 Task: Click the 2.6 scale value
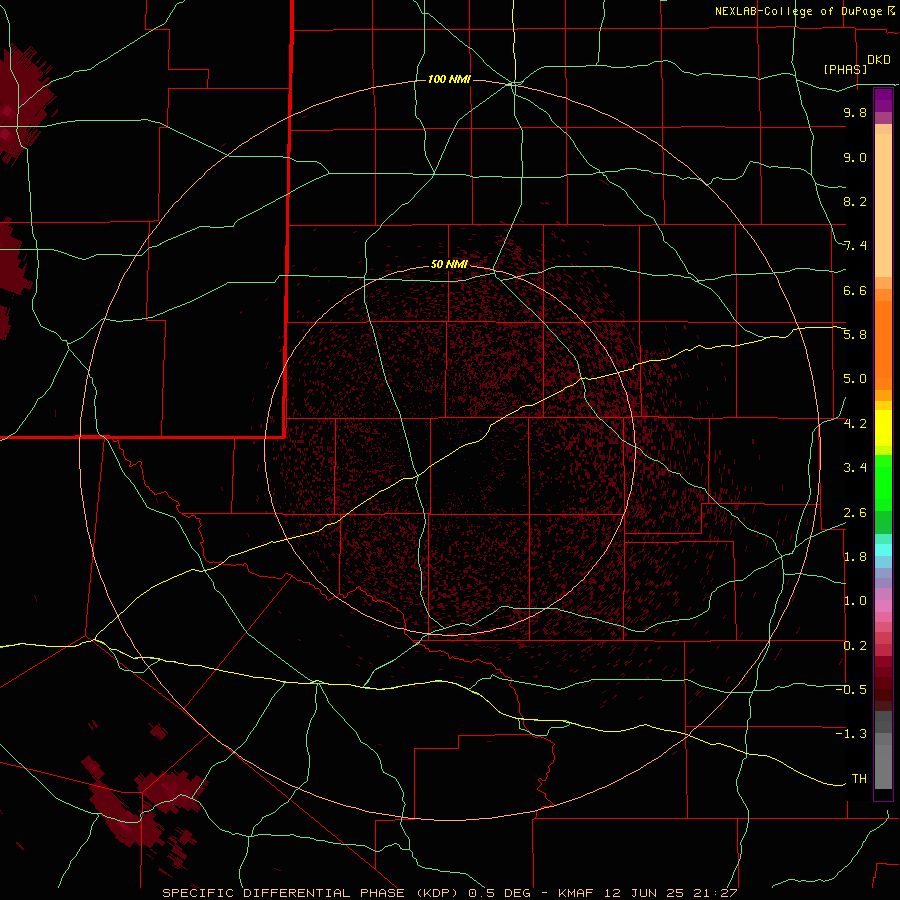coord(855,513)
